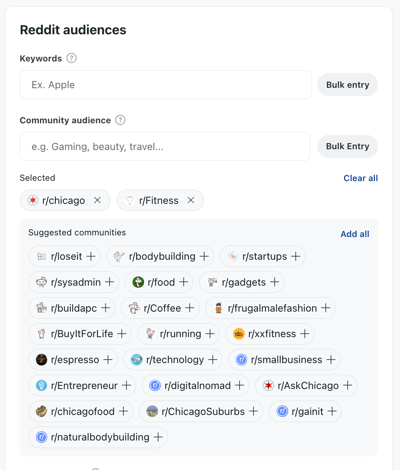
Task: Click the plus icon on r/ChicagoSuburbs
Action: click(x=253, y=411)
